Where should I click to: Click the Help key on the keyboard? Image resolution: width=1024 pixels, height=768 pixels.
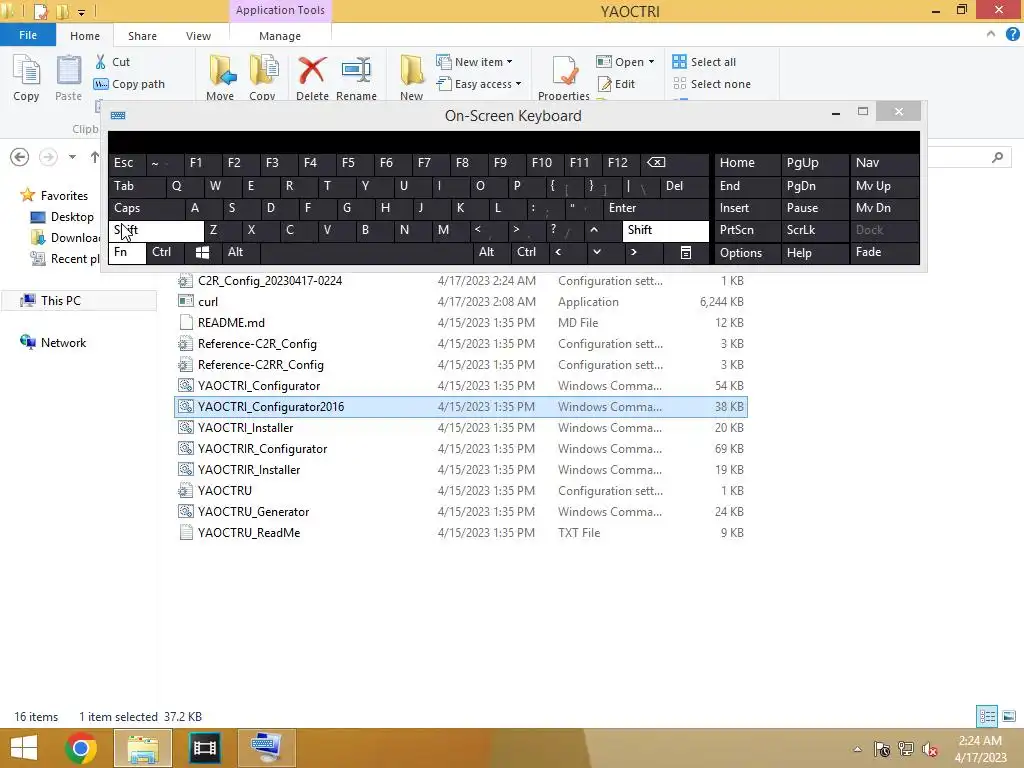814,253
